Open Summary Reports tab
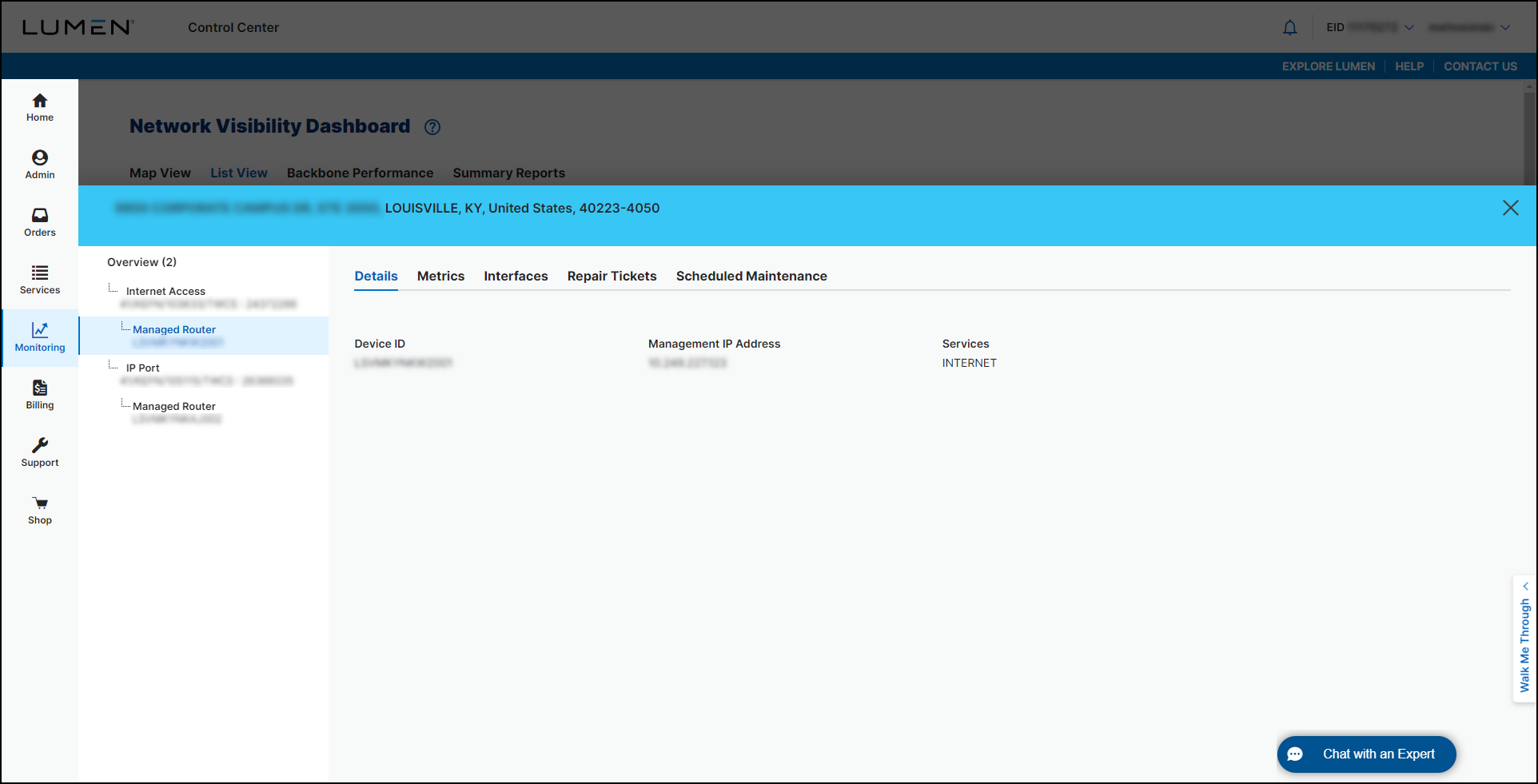Screen dimensions: 1538x784 pos(509,173)
